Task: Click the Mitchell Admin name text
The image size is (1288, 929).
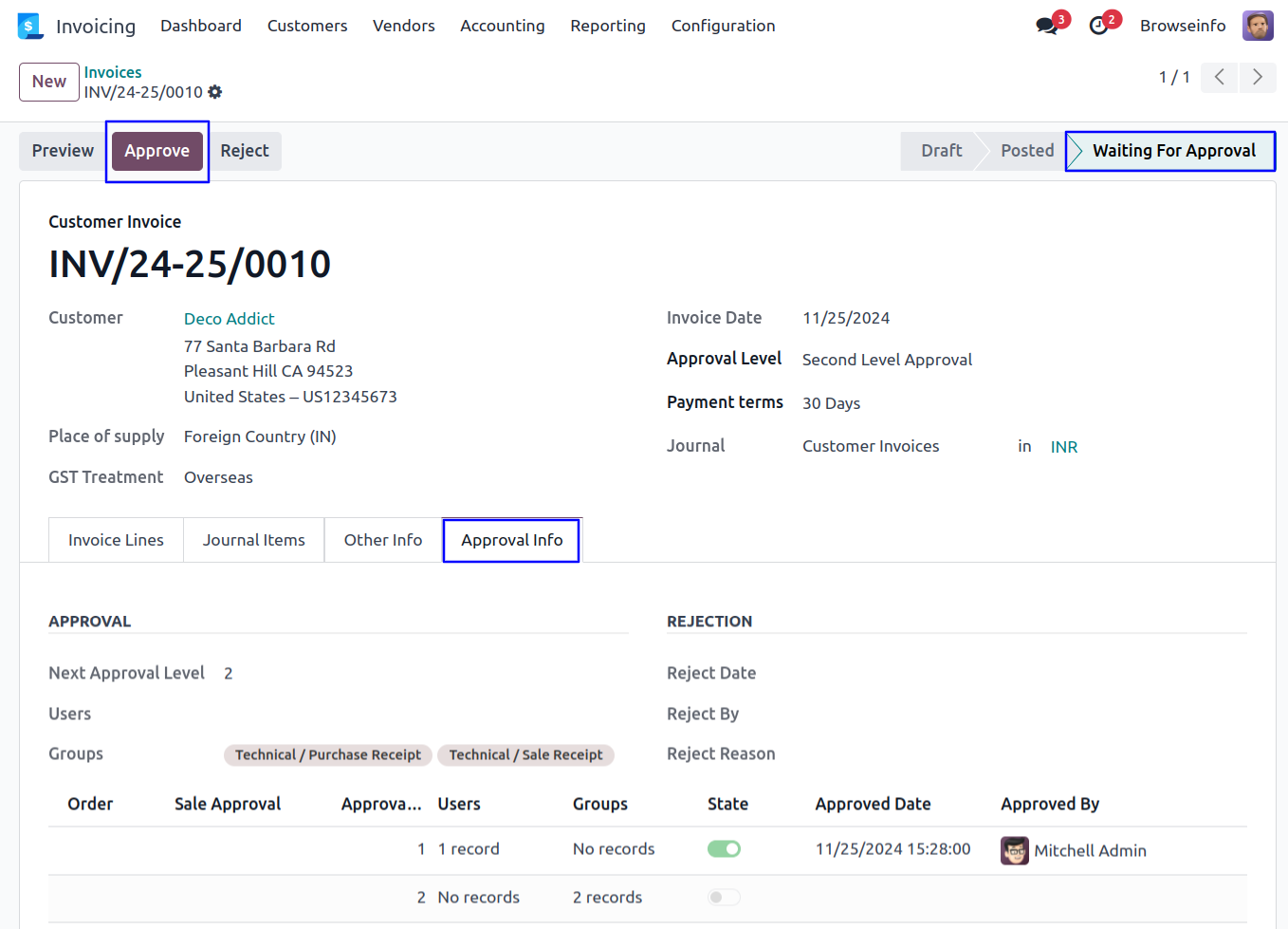Action: click(1091, 851)
